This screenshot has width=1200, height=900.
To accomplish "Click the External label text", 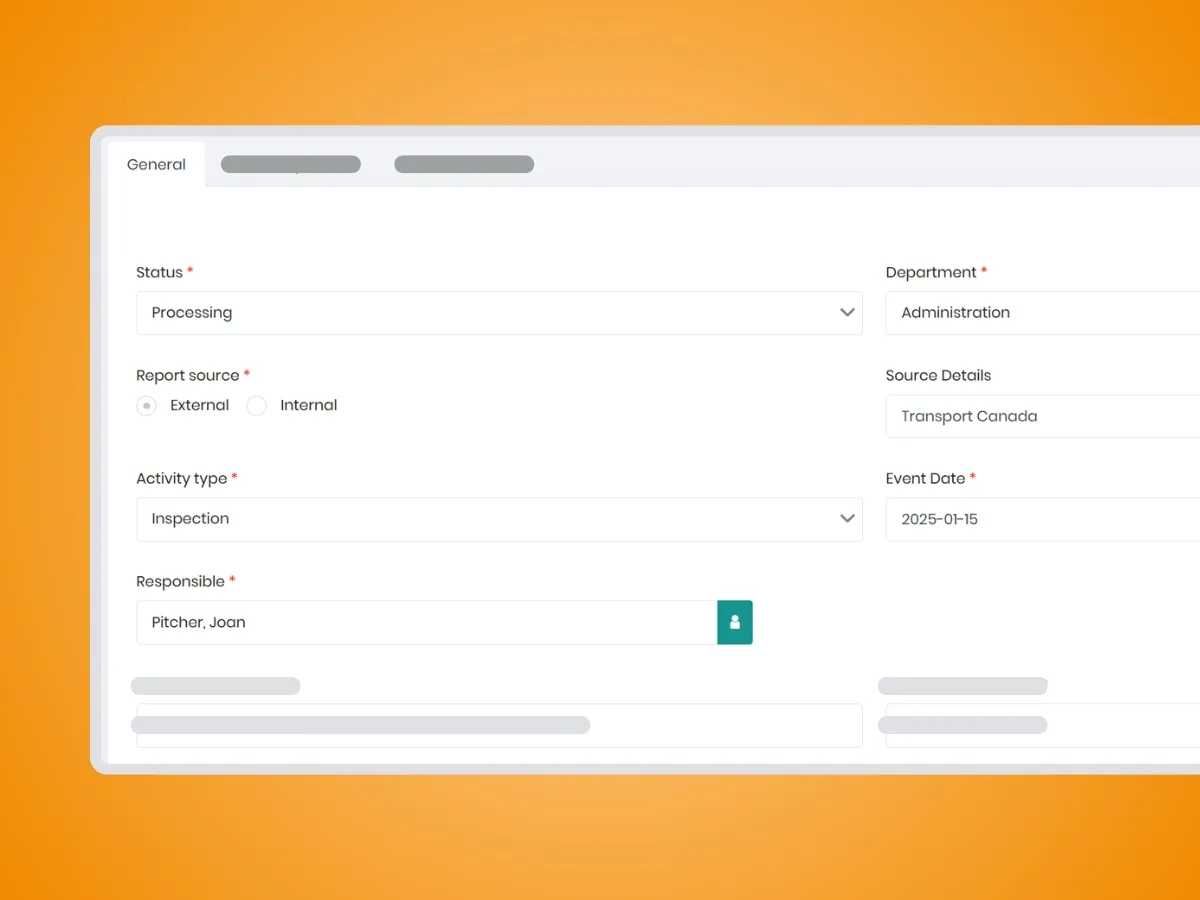I will 199,405.
